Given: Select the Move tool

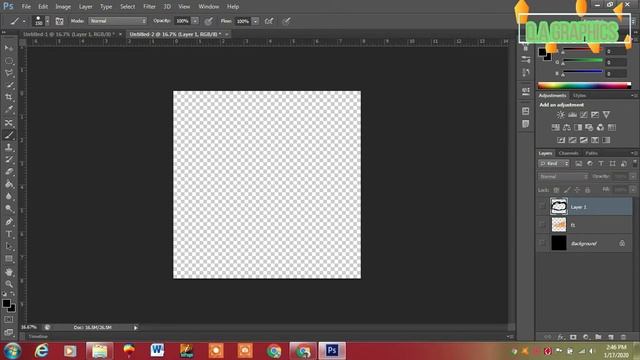Looking at the screenshot, I should (9, 48).
